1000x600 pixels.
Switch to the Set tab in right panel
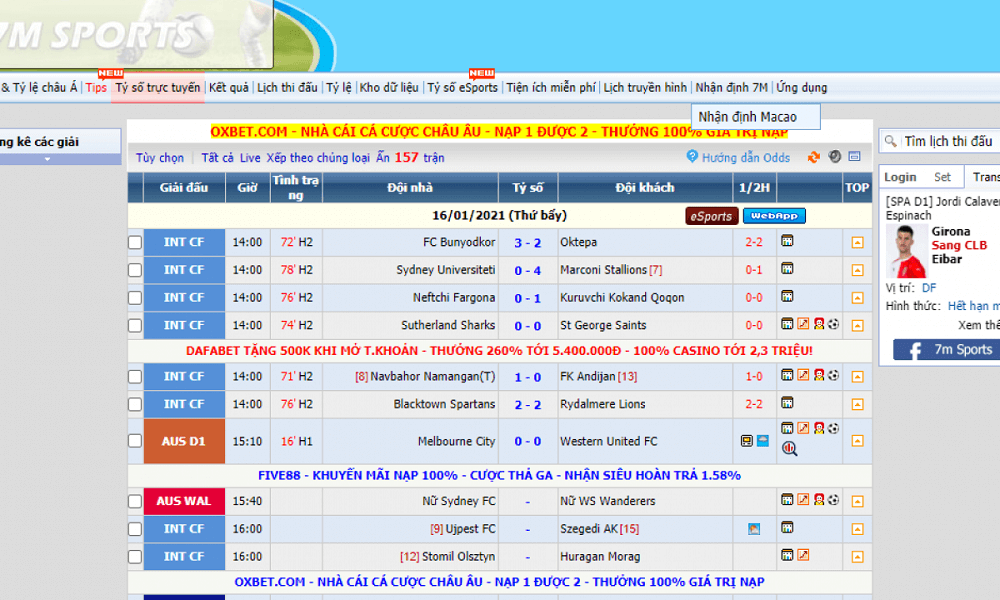pos(942,177)
